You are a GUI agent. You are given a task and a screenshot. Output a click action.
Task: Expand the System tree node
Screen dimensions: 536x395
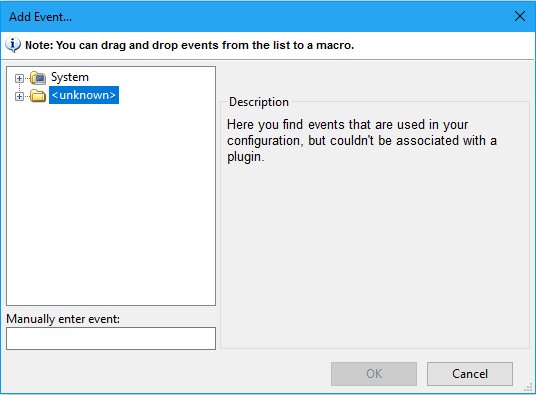point(19,78)
